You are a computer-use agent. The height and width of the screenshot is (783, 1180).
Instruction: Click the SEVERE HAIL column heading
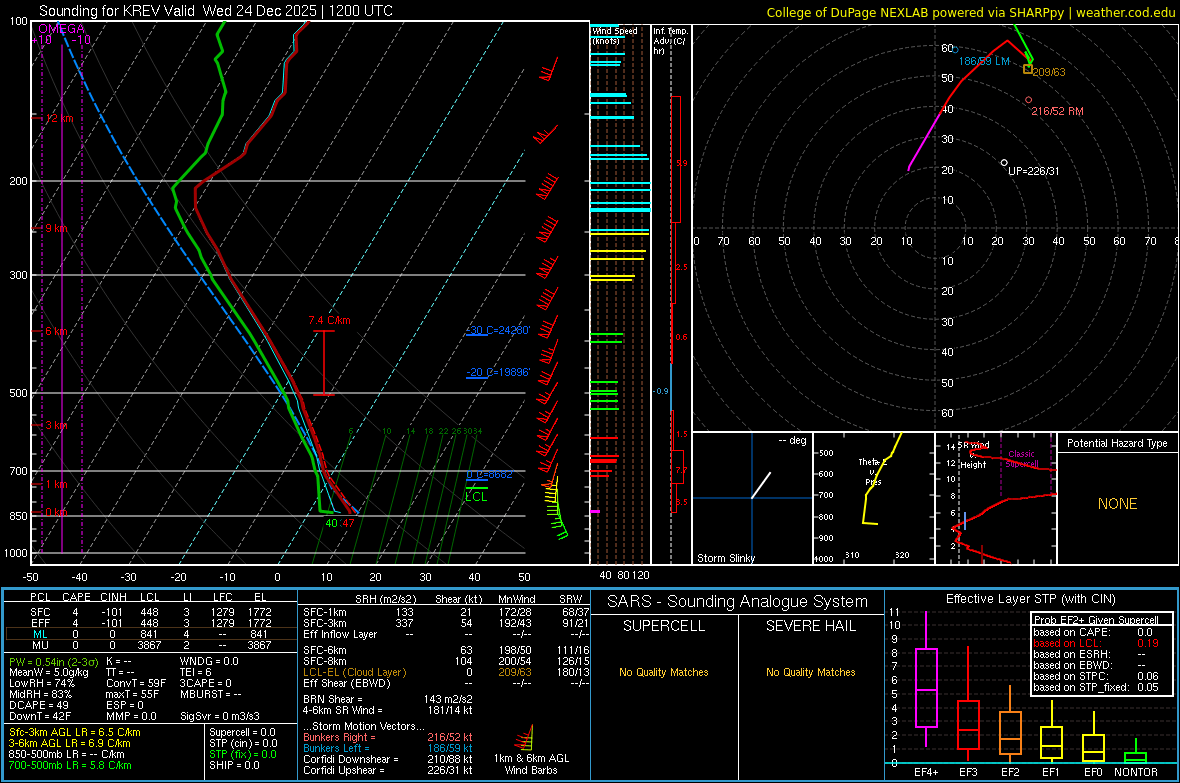tap(810, 626)
